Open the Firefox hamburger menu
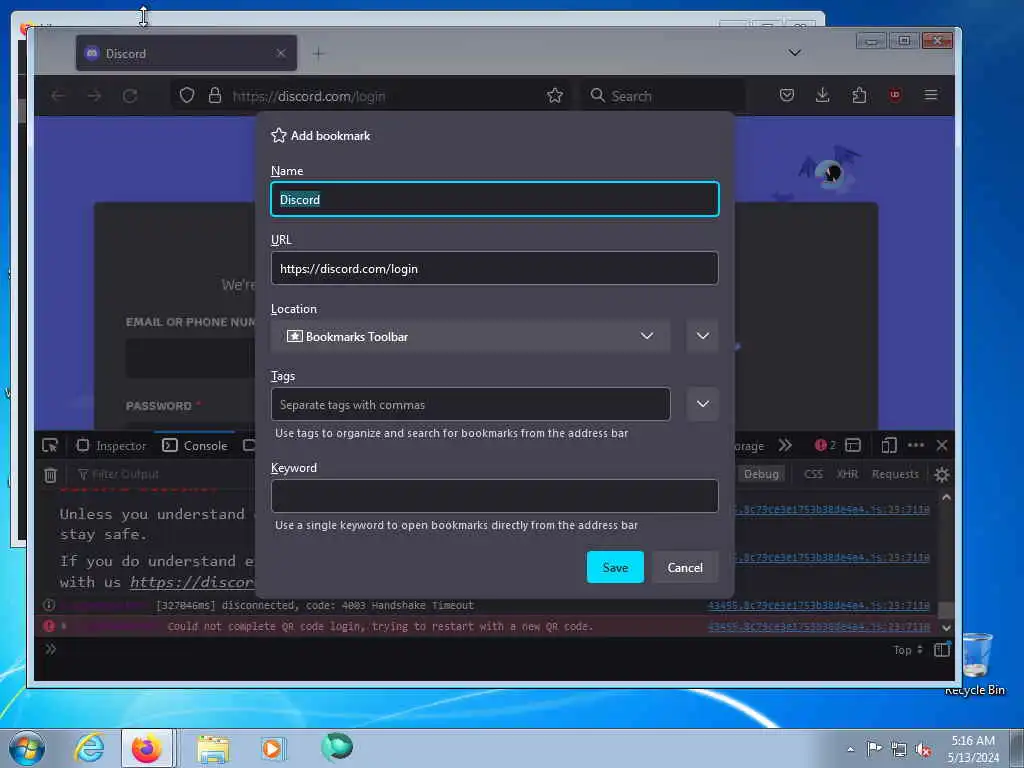 pyautogui.click(x=931, y=95)
